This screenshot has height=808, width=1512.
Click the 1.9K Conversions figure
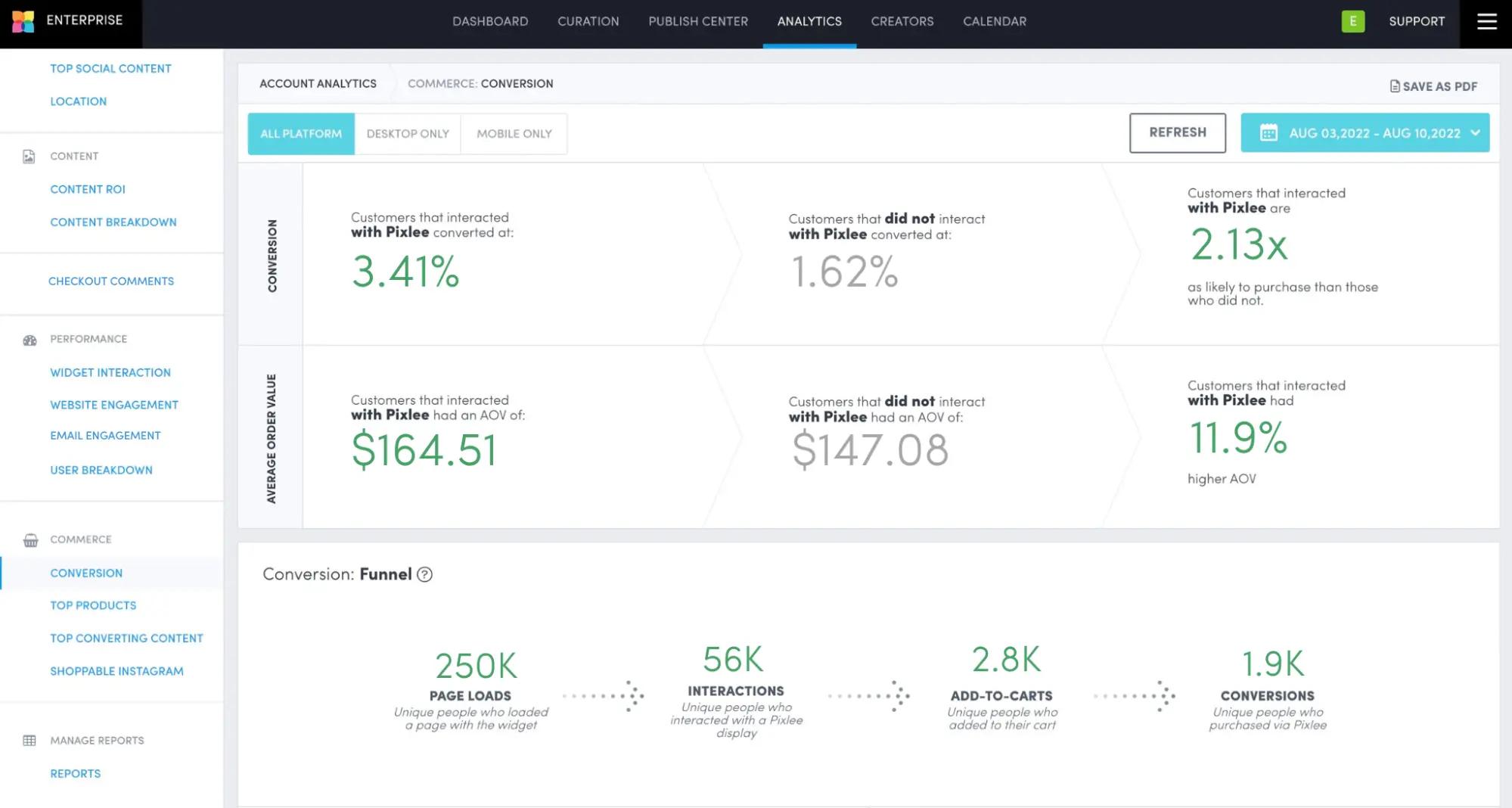pyautogui.click(x=1273, y=664)
